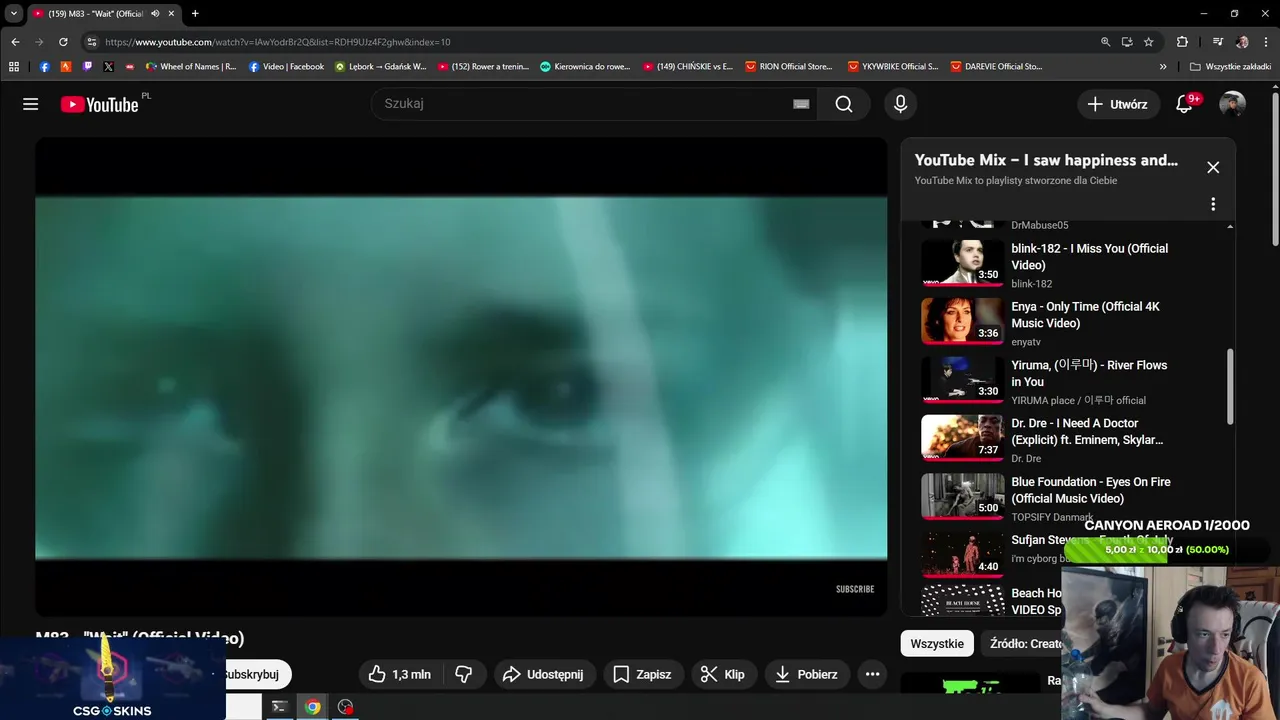The height and width of the screenshot is (720, 1280).
Task: Expand the tab search dropdown arrow
Action: (14, 14)
